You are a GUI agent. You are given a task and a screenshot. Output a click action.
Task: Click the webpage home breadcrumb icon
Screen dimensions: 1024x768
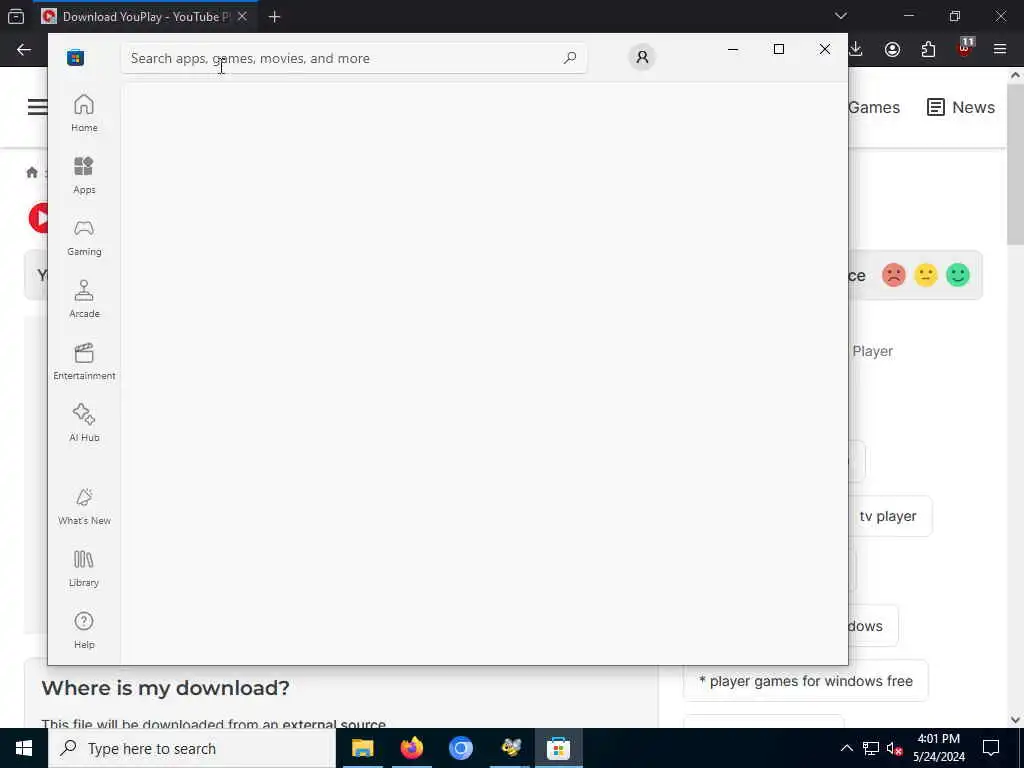[x=32, y=172]
